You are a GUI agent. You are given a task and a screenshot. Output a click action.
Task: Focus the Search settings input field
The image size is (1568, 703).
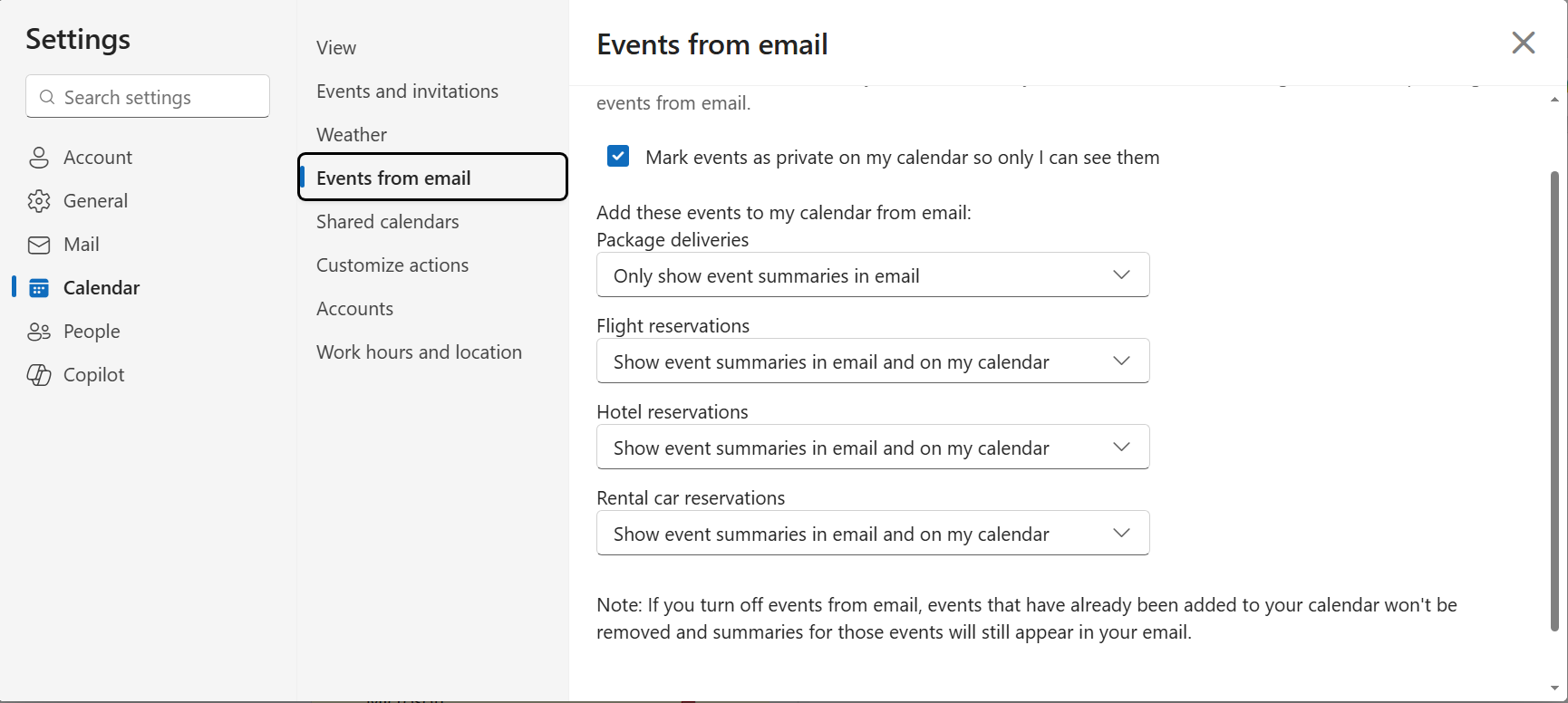159,97
